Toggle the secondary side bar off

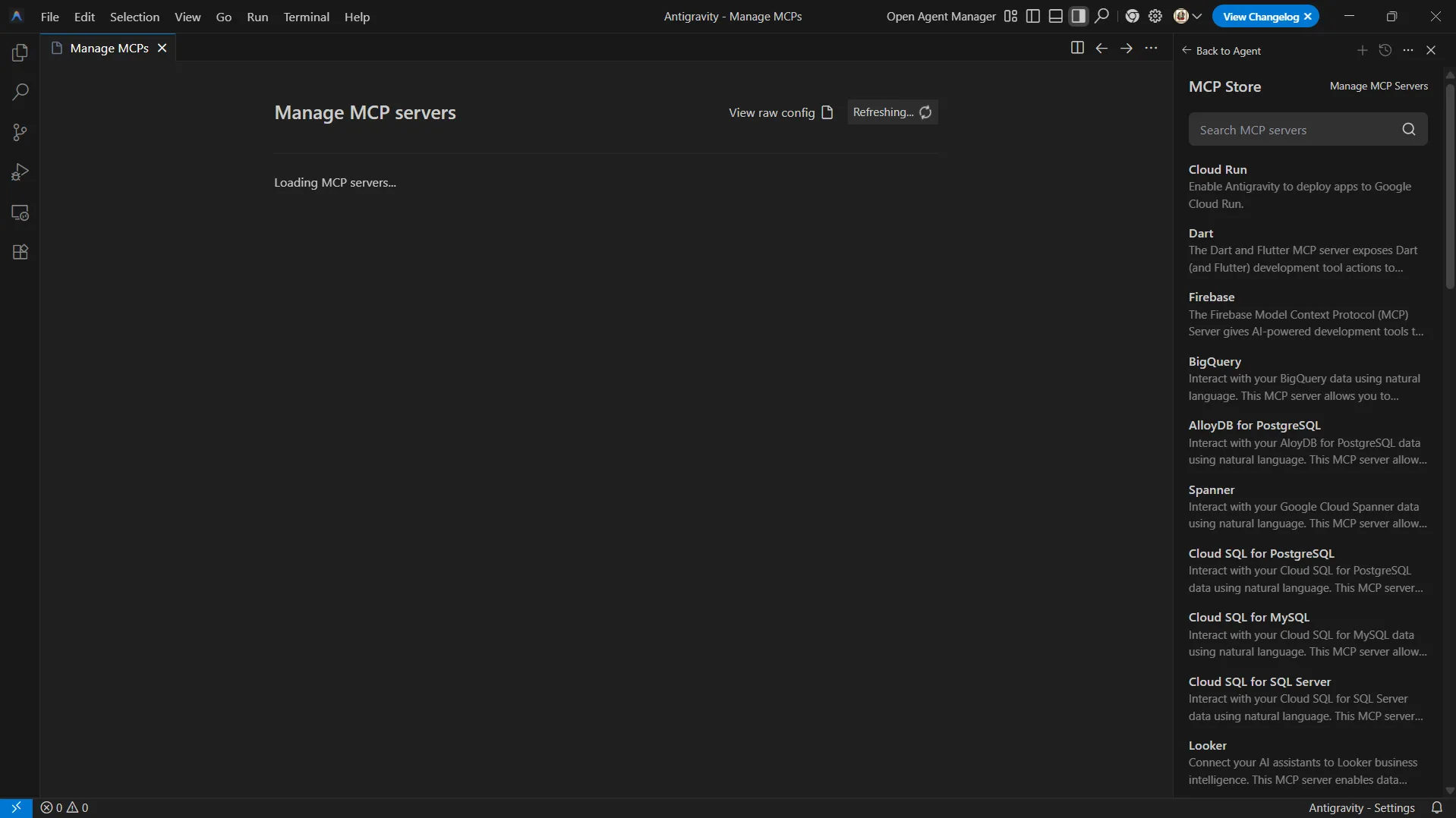1078,17
